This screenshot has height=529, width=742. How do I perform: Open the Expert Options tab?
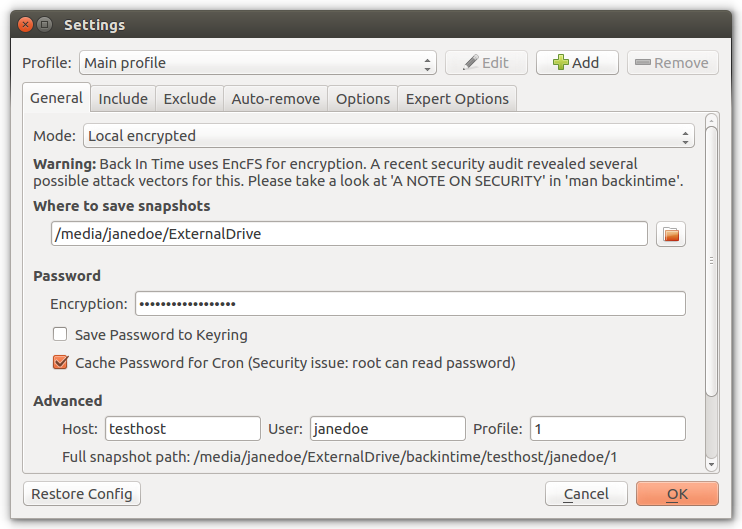457,98
